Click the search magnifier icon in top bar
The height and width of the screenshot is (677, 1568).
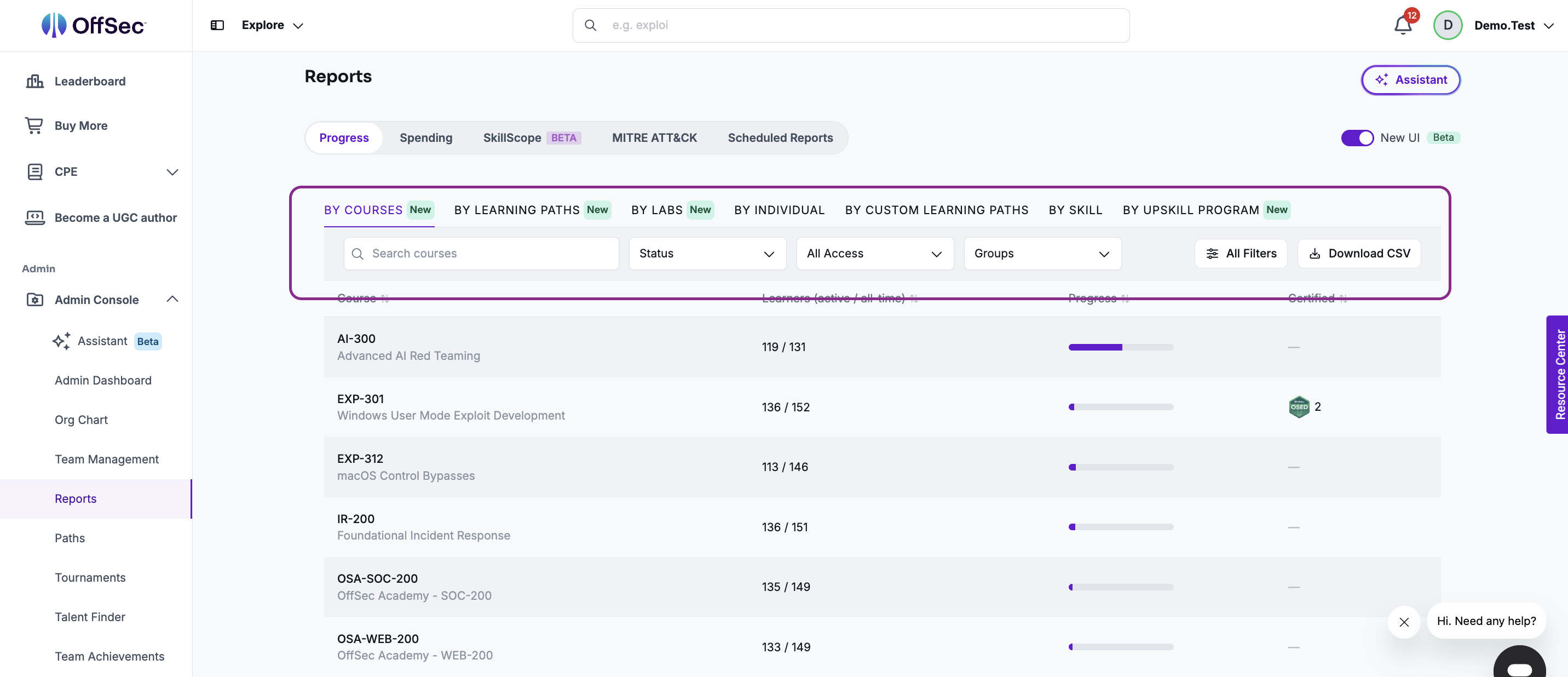pos(590,25)
